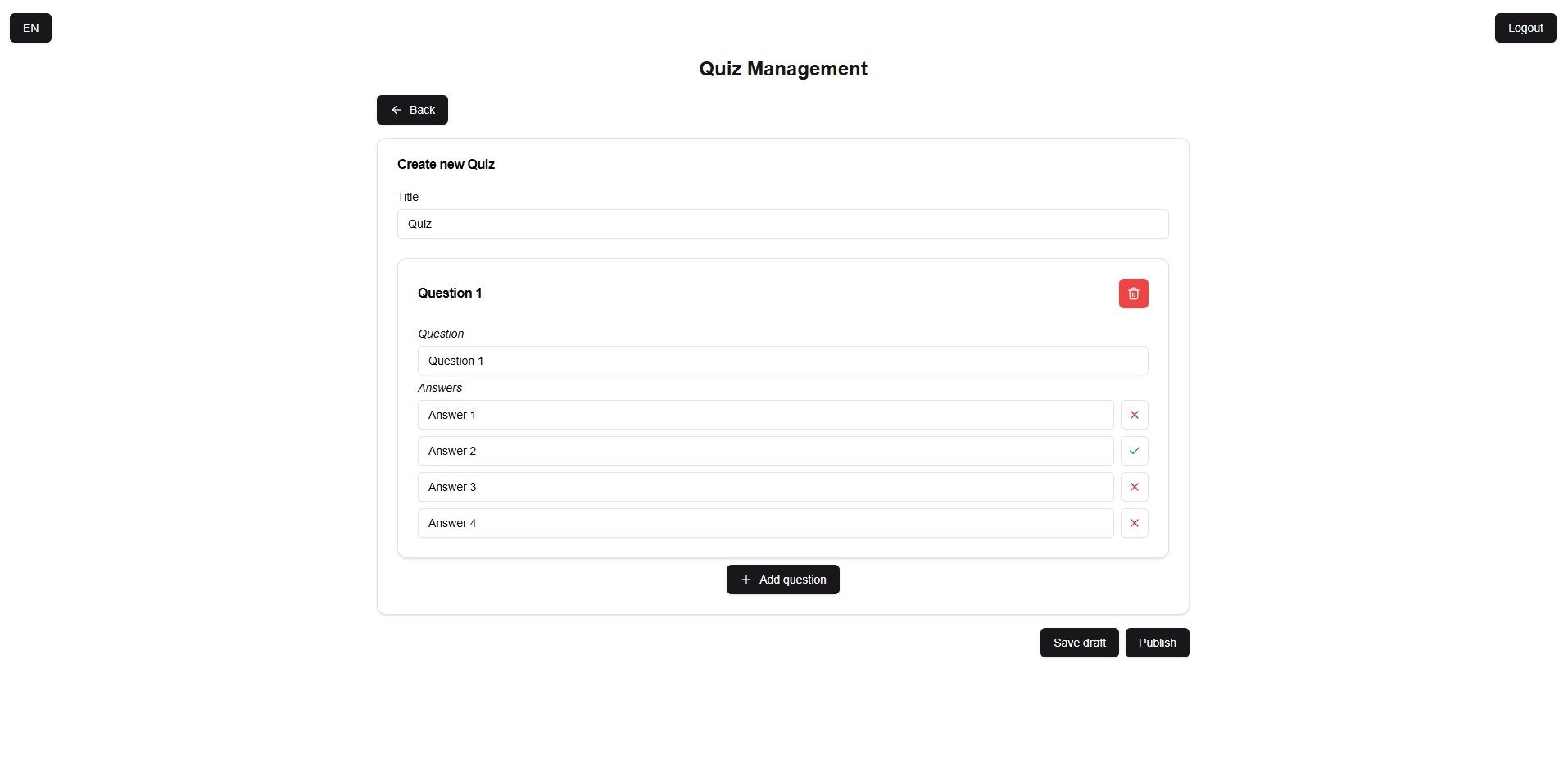Delete Question 1 with the trash icon
1568x773 pixels.
(x=1133, y=293)
